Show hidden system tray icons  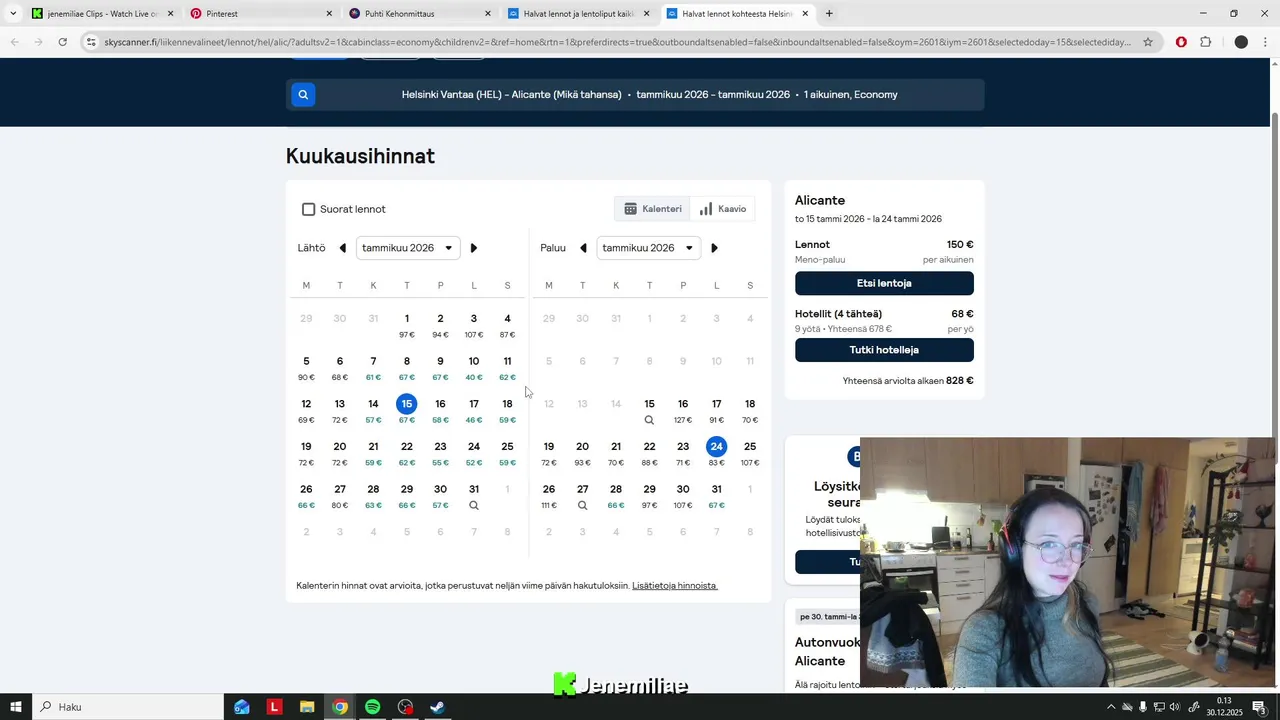[1110, 707]
